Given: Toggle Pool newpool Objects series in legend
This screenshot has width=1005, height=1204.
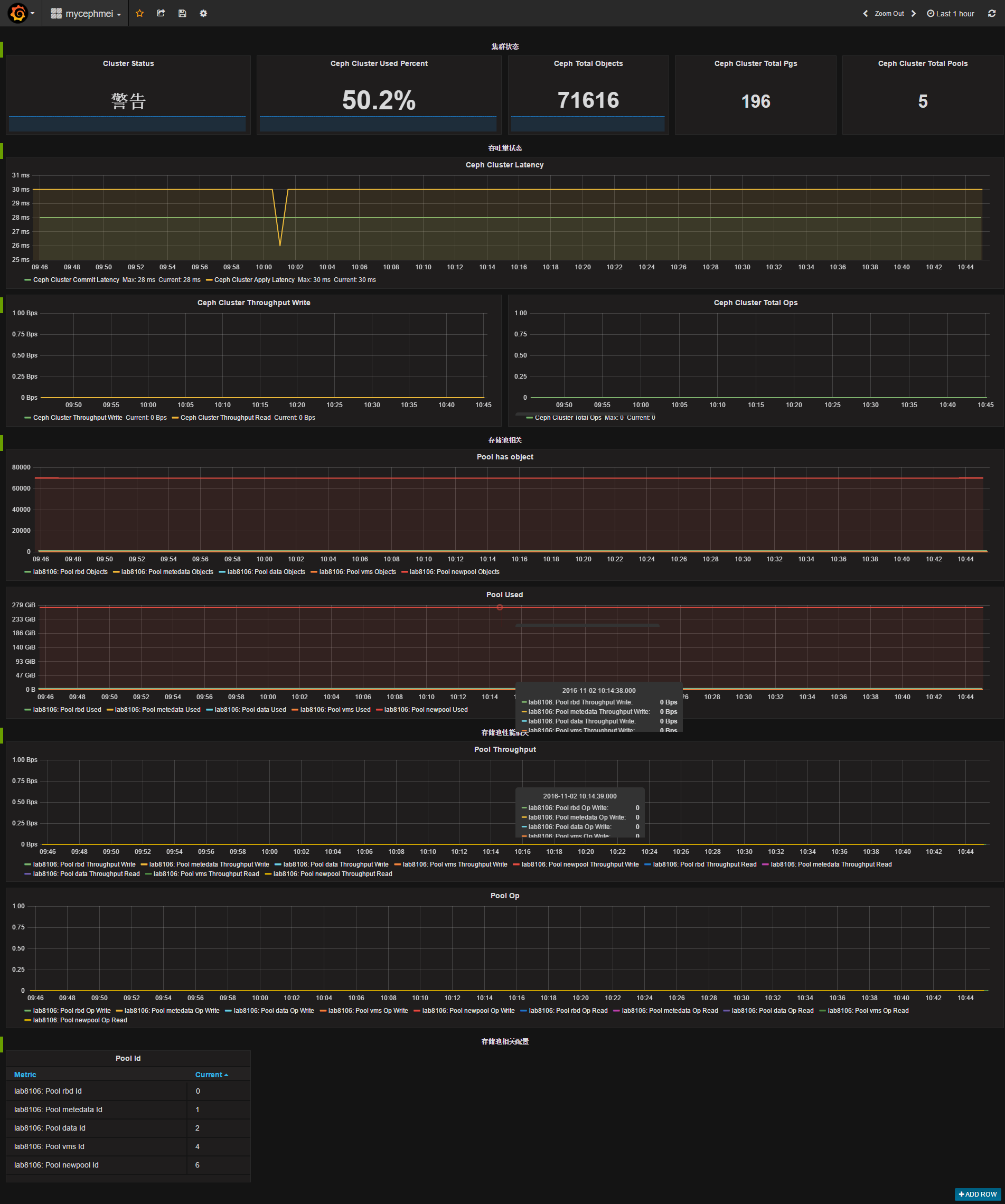Looking at the screenshot, I should pyautogui.click(x=455, y=571).
